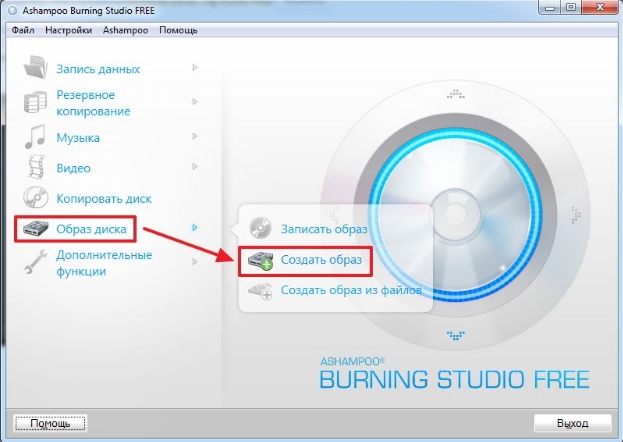Image resolution: width=623 pixels, height=442 pixels.
Task: Click the Дополнительные функции wrench icon
Action: click(35, 262)
